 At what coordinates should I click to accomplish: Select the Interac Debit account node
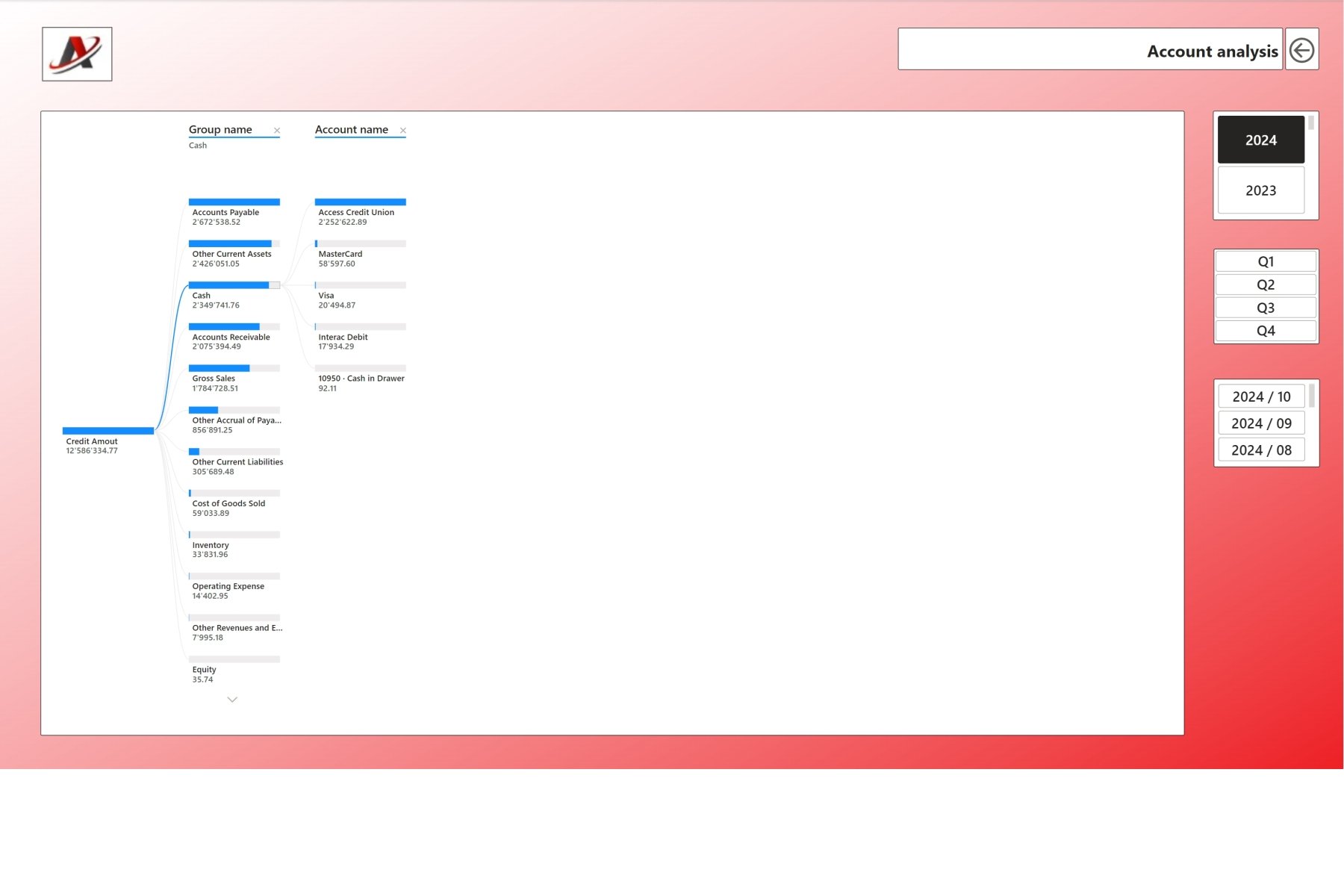click(x=361, y=337)
